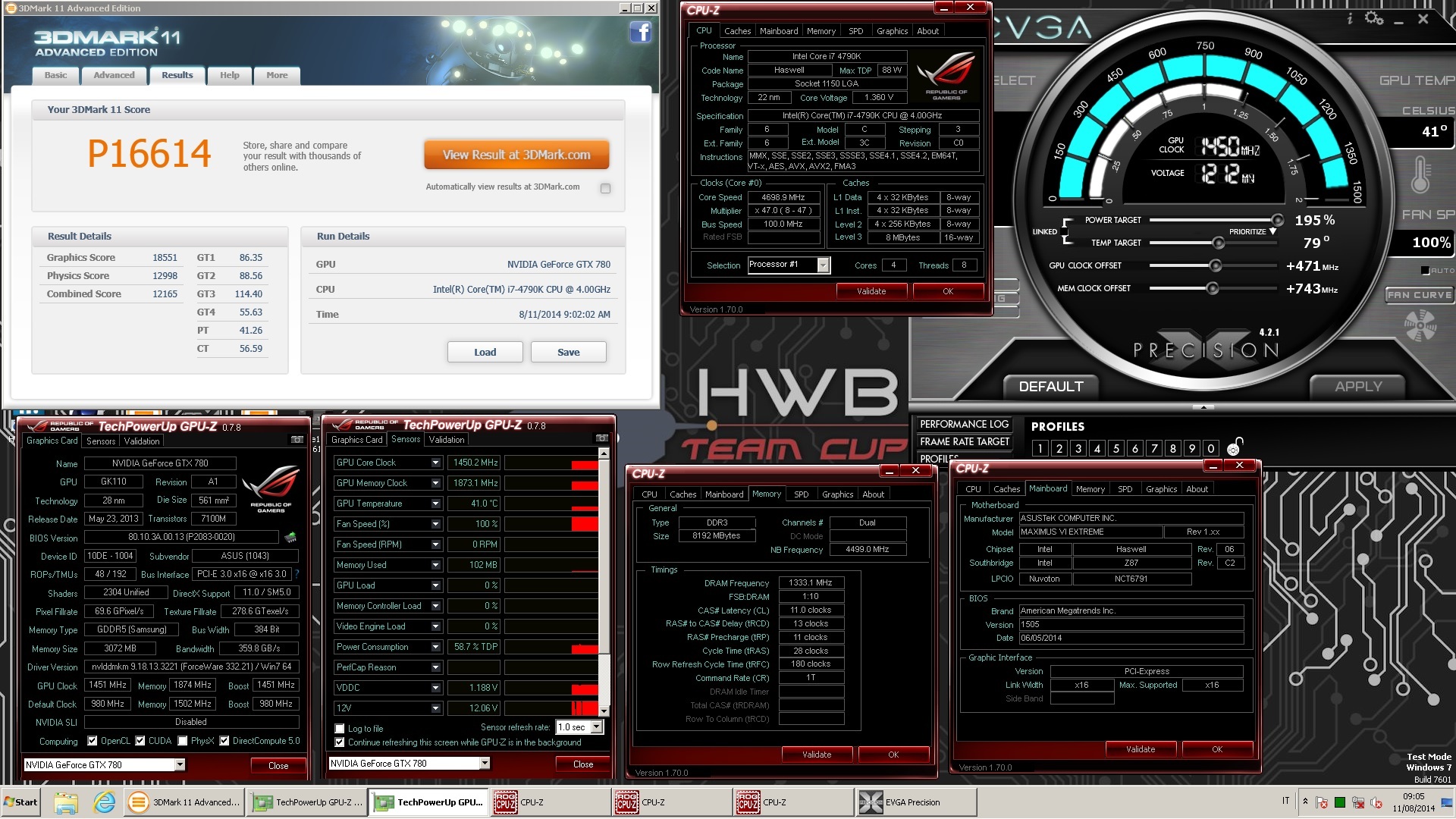The height and width of the screenshot is (819, 1456).
Task: Click screenshot camera icon in Sensors GPU-Z window
Action: tap(601, 438)
